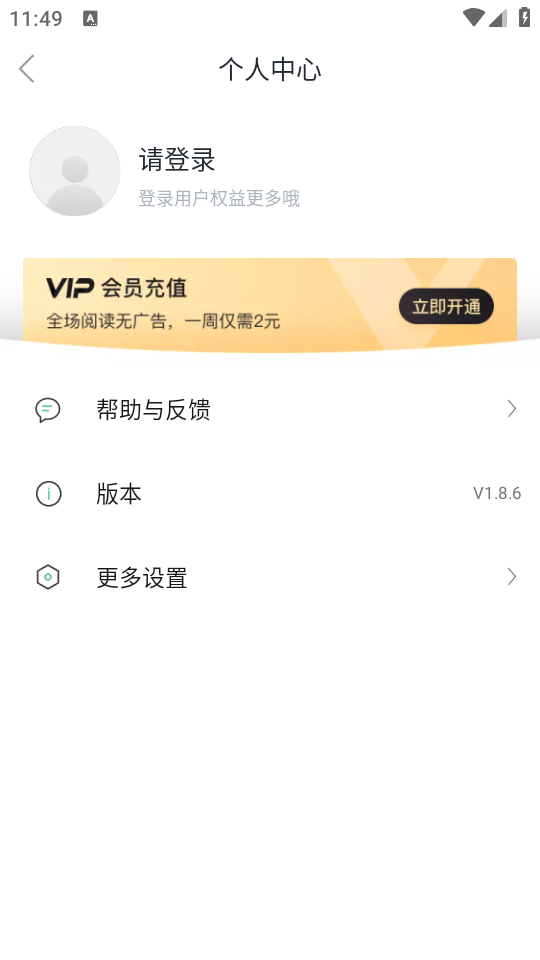The image size is (540, 960).
Task: Tap the keyboard input indicator icon
Action: pyautogui.click(x=90, y=18)
